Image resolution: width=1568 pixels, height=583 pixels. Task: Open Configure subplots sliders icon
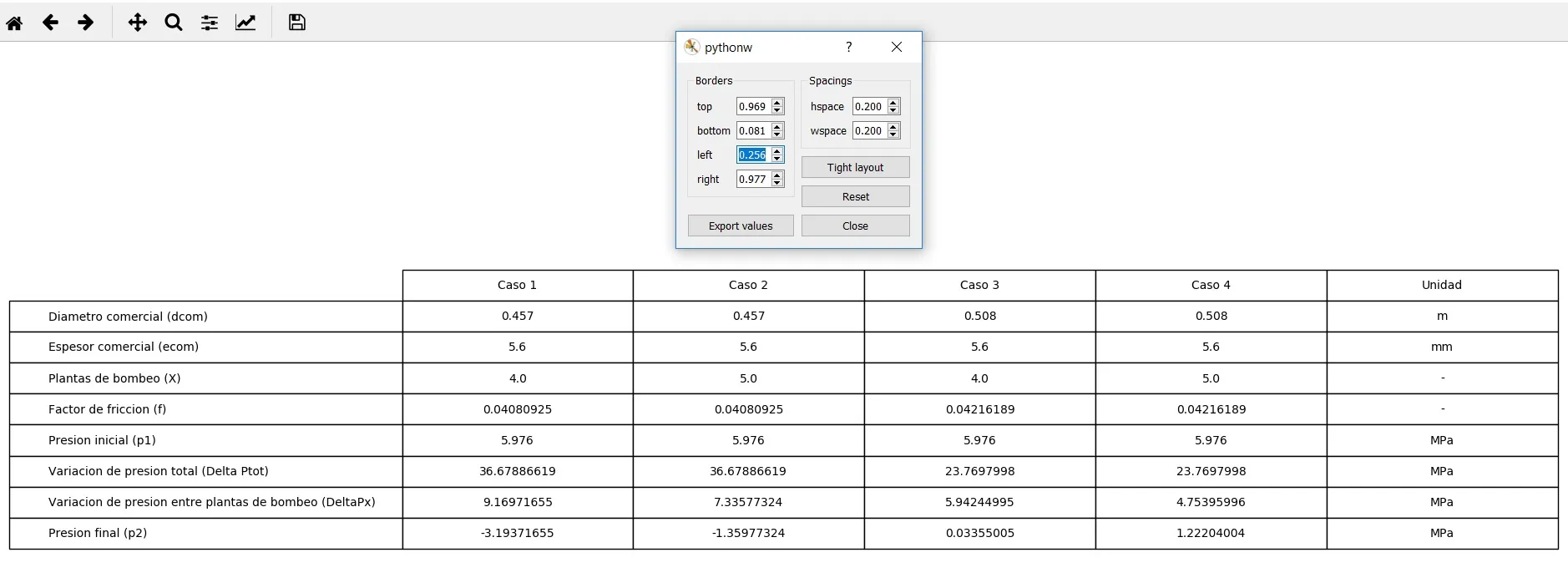point(210,23)
